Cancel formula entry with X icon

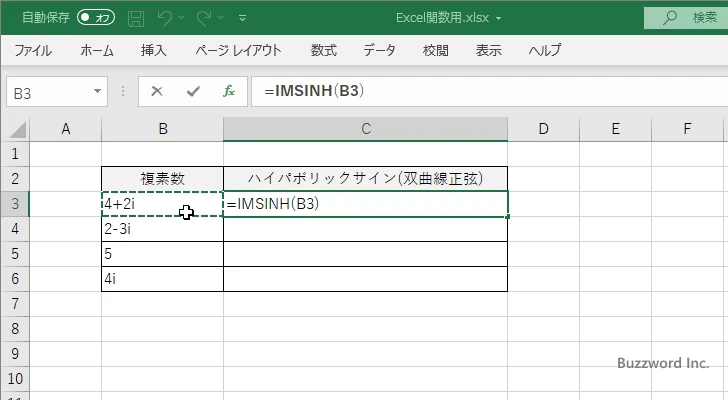[157, 91]
